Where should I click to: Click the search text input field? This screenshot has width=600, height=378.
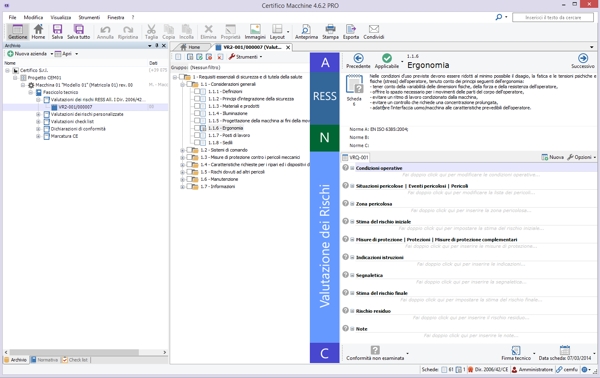pos(553,17)
